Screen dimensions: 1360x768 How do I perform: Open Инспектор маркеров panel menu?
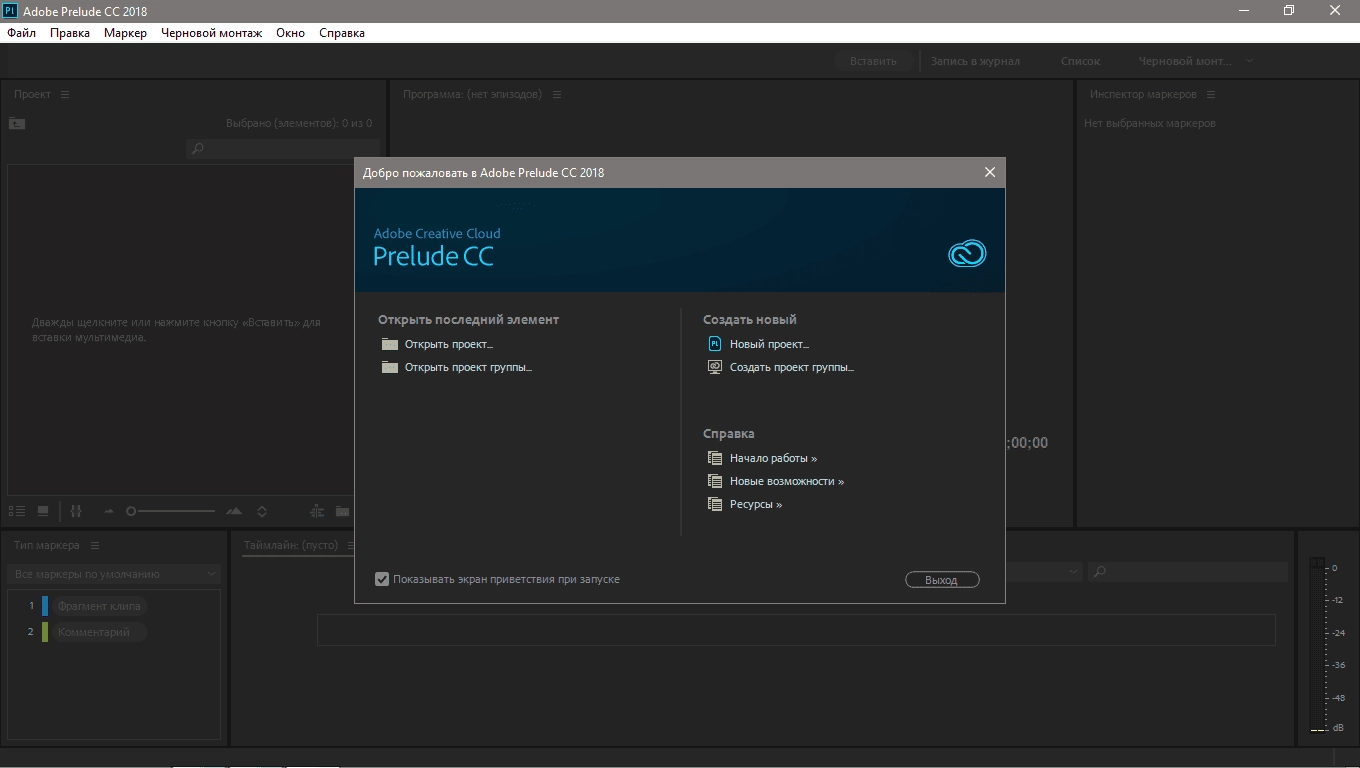[1211, 94]
